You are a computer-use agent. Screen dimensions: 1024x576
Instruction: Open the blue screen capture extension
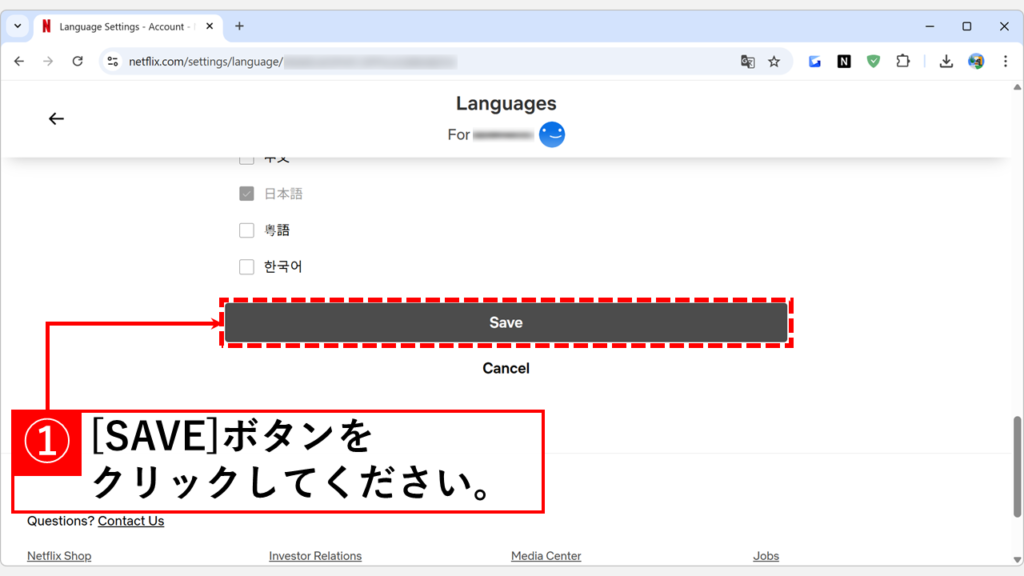[x=814, y=61]
